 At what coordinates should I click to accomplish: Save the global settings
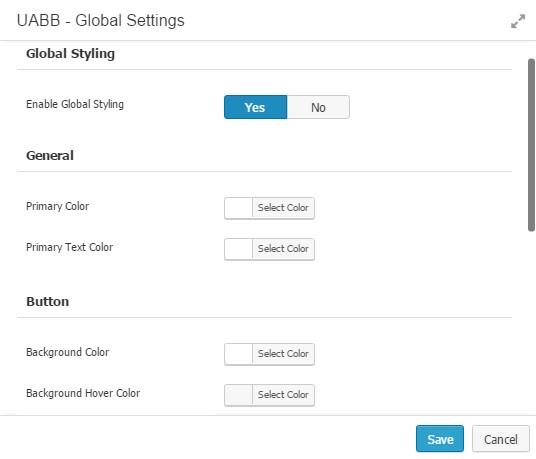point(440,439)
